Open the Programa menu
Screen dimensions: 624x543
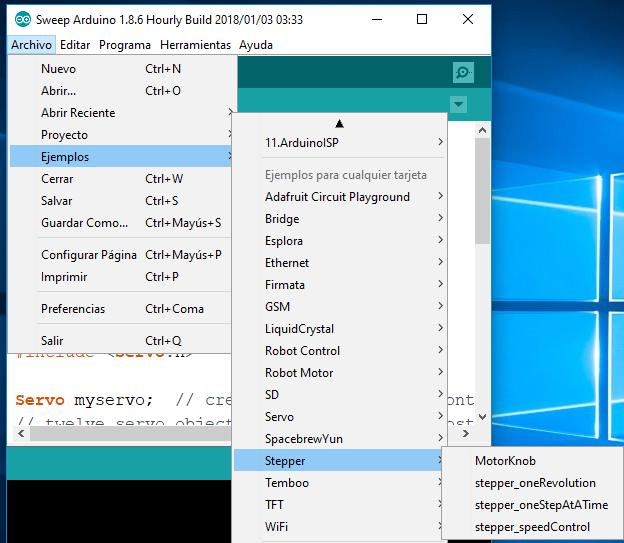coord(125,45)
